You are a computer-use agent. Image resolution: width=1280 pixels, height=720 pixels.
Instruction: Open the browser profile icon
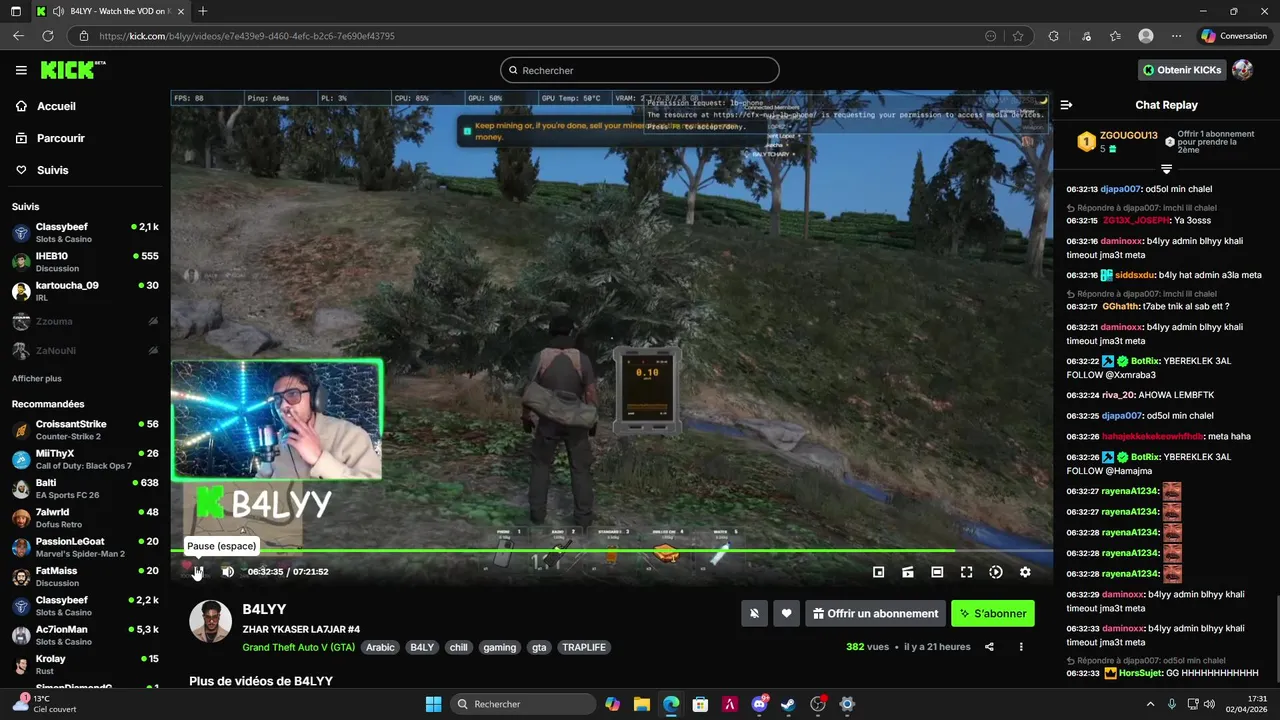coord(1146,36)
